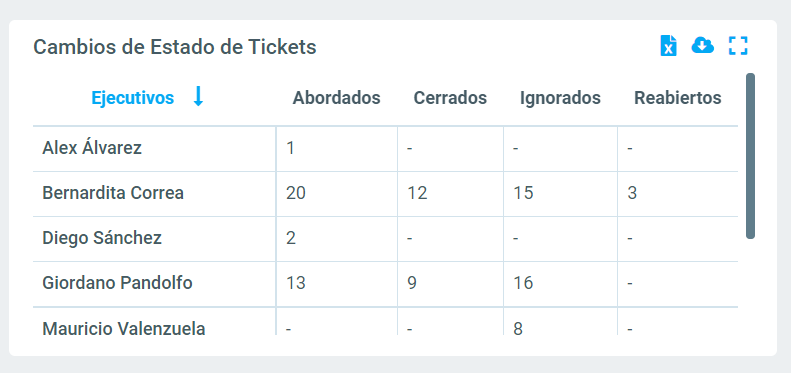Toggle sort arrow next to Ejecutivos
791x373 pixels.
198,96
